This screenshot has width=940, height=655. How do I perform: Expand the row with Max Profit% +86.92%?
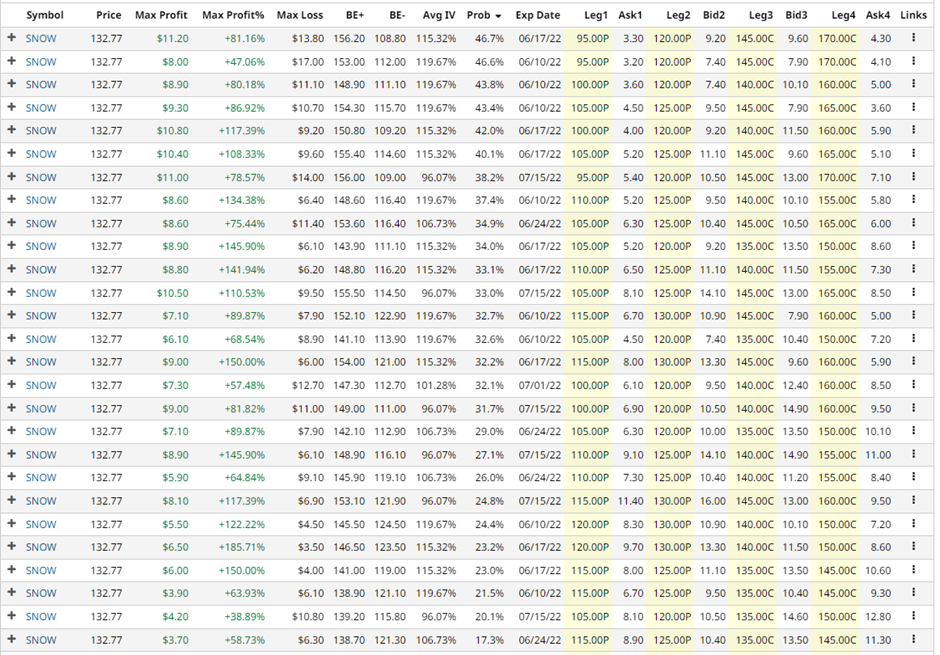pos(11,107)
